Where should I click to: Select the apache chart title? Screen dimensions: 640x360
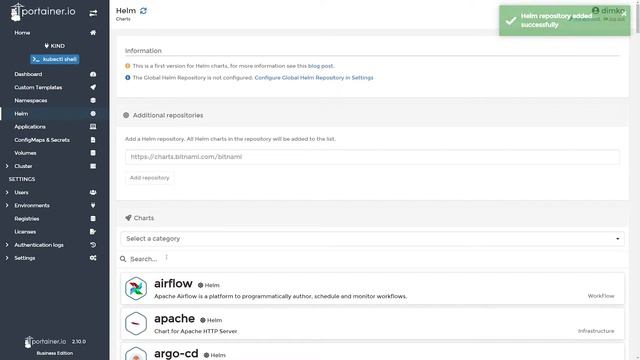174,318
